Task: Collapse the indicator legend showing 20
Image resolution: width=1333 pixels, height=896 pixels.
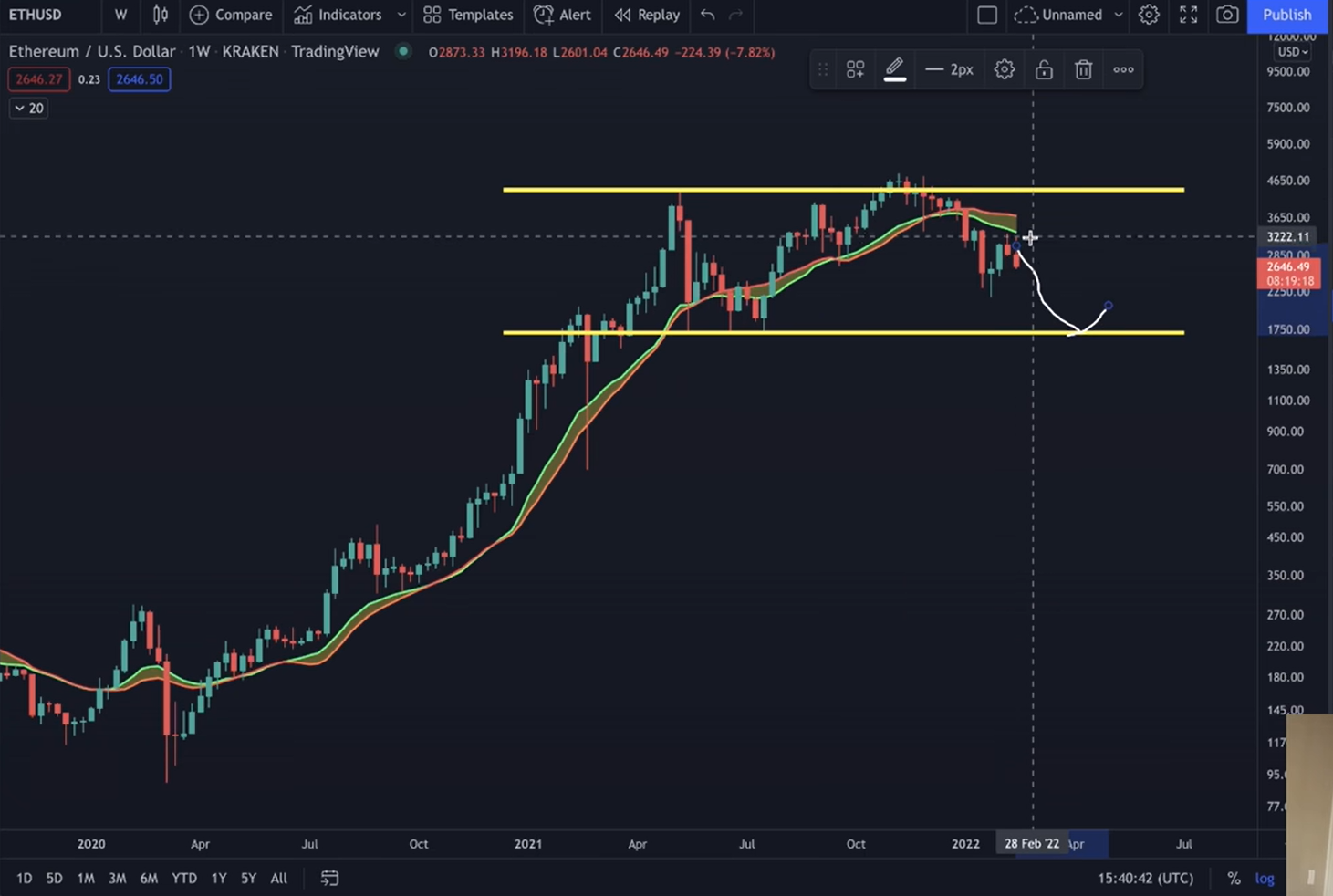Action: click(28, 108)
